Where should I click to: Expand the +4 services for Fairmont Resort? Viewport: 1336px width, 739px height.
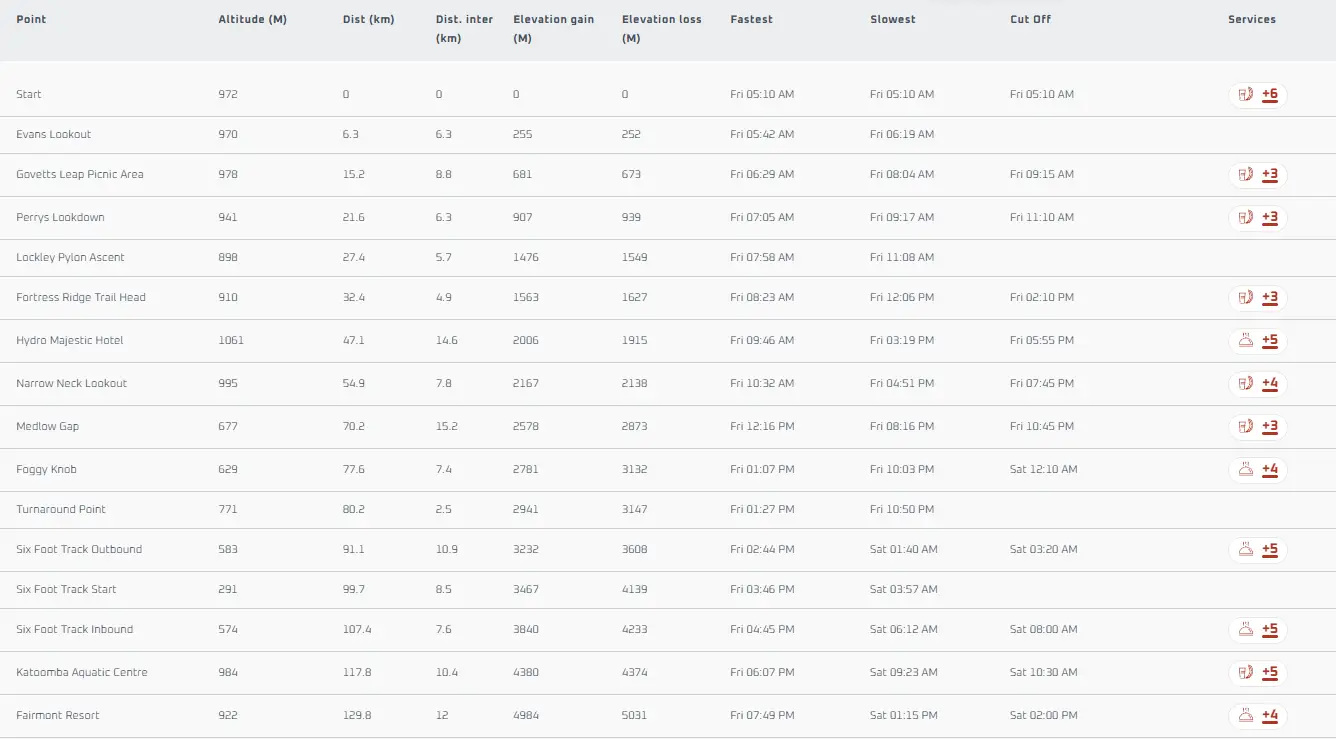coord(1270,715)
